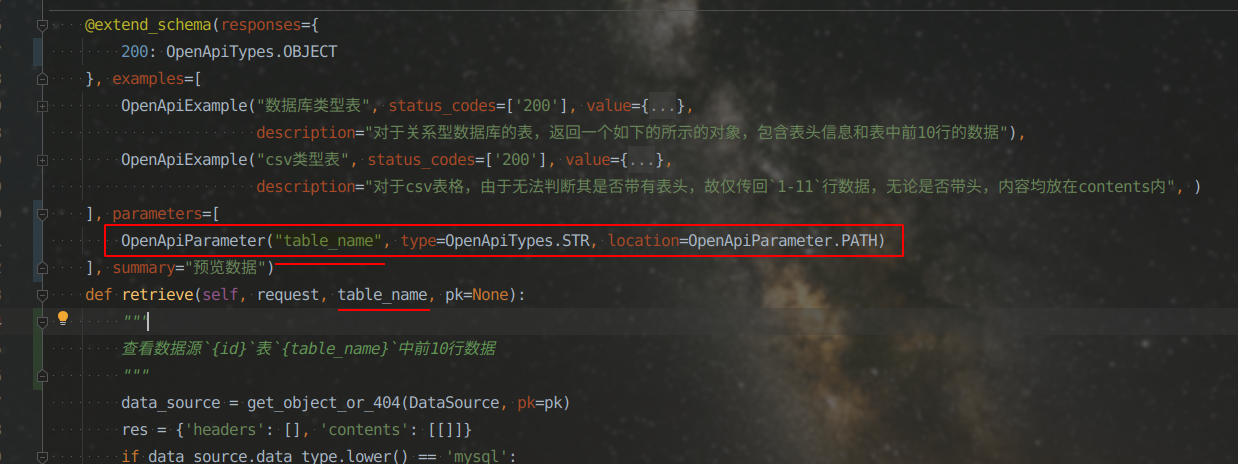The image size is (1238, 464).
Task: Click the parameters= keyword
Action: click(x=161, y=213)
